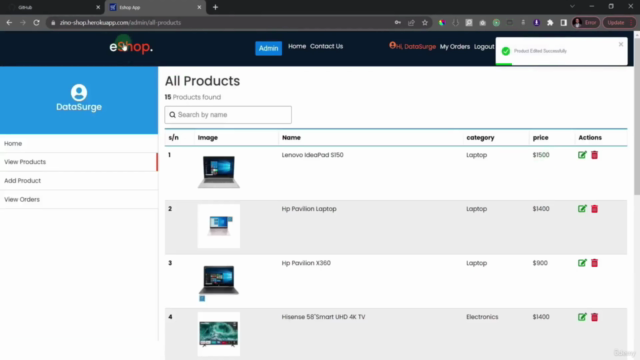Select View Orders in the sidebar
This screenshot has width=640, height=360.
tap(79, 200)
